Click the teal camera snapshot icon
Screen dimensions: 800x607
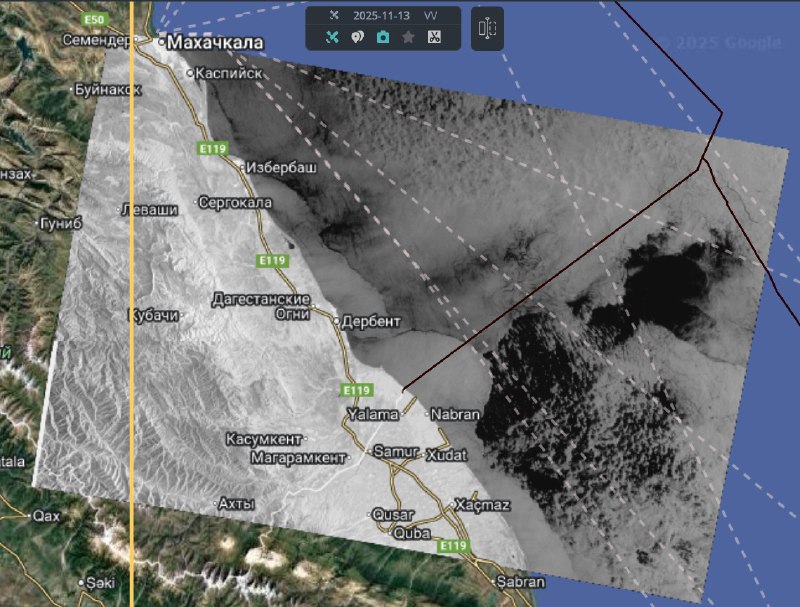click(x=382, y=37)
